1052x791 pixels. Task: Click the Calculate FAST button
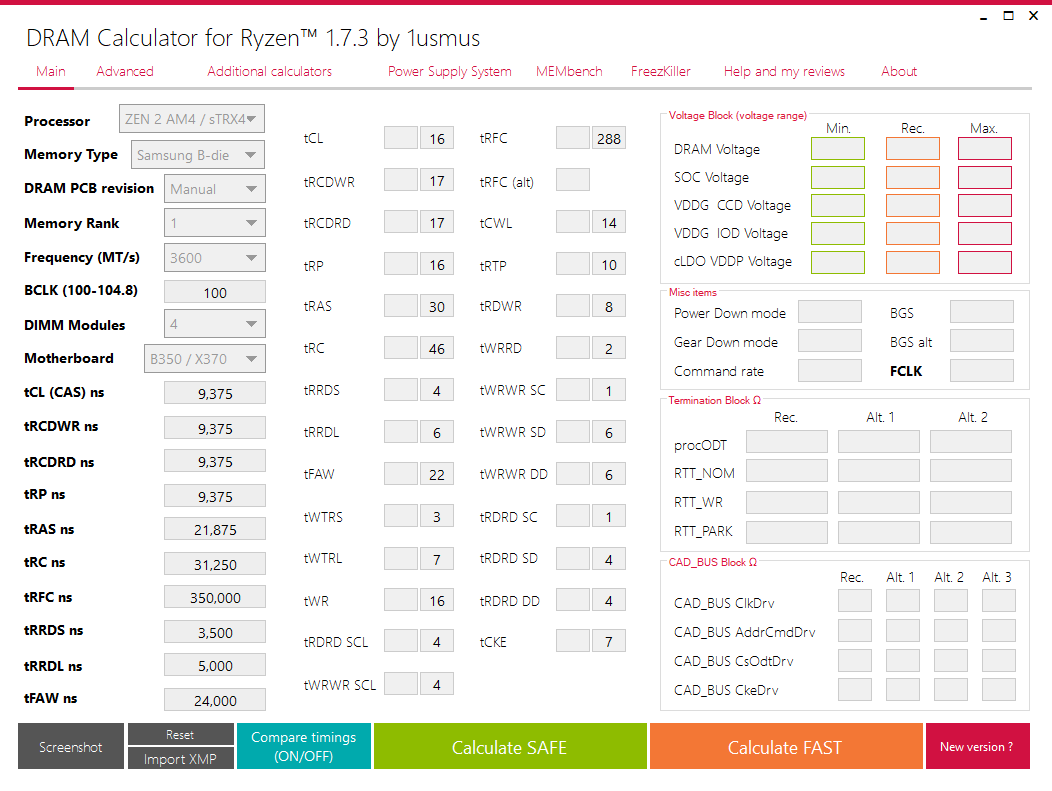point(786,746)
